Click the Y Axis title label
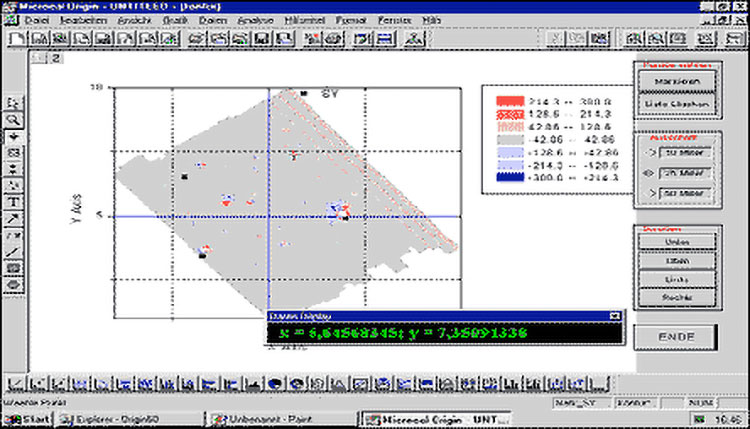Viewport: 750px width, 429px height. (77, 209)
